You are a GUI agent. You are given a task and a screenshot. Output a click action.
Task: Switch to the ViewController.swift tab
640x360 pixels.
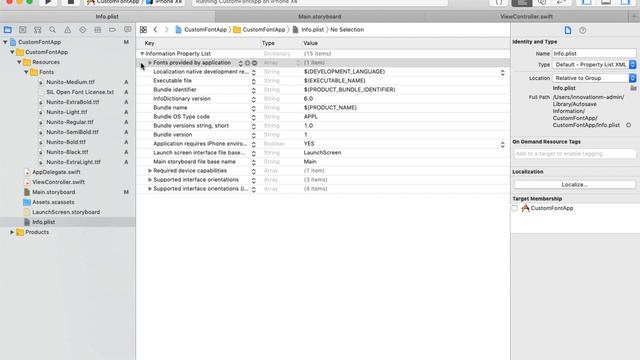[527, 17]
